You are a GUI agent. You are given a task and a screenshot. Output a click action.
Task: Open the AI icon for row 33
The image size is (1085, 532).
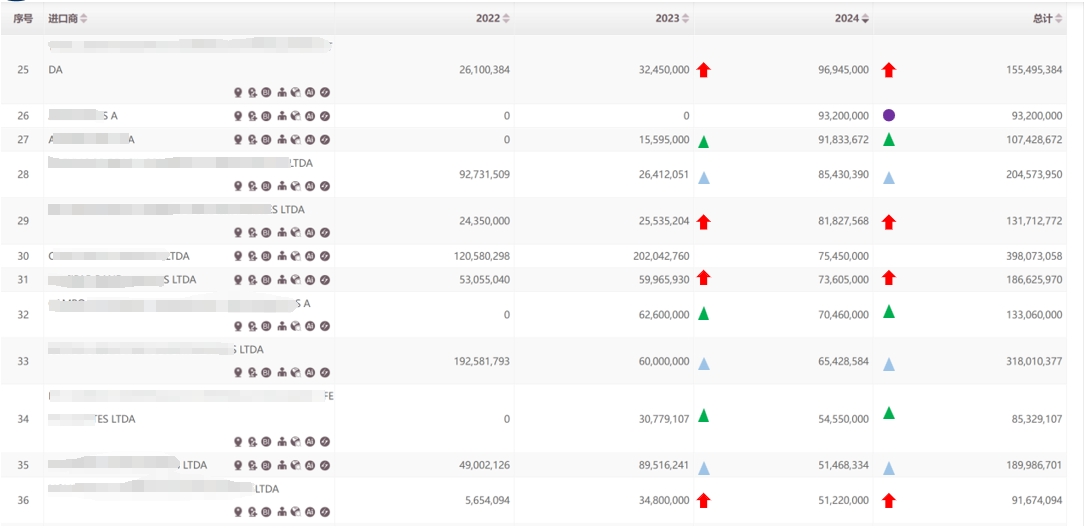(x=310, y=373)
